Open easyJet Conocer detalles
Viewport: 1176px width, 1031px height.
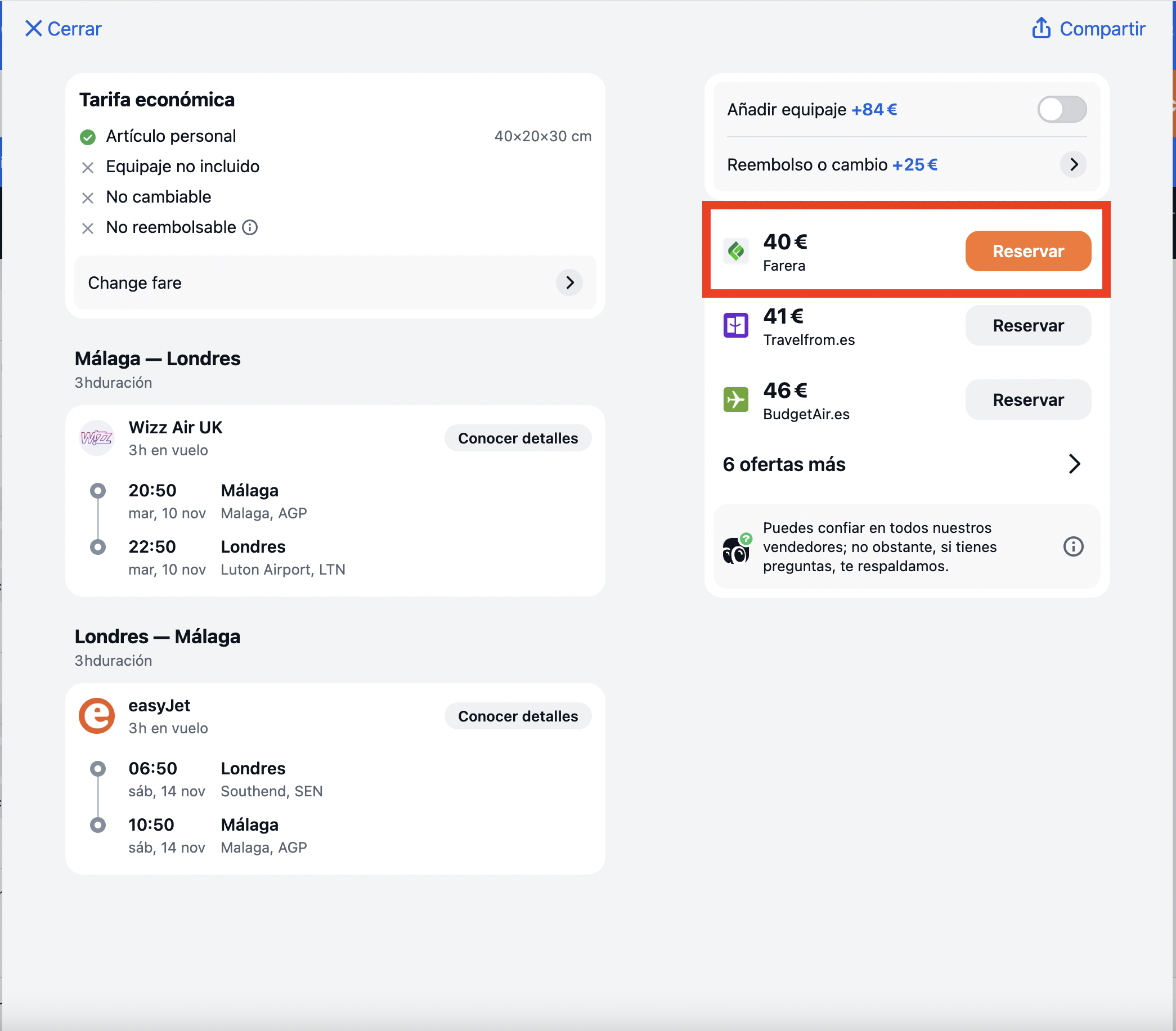[518, 716]
